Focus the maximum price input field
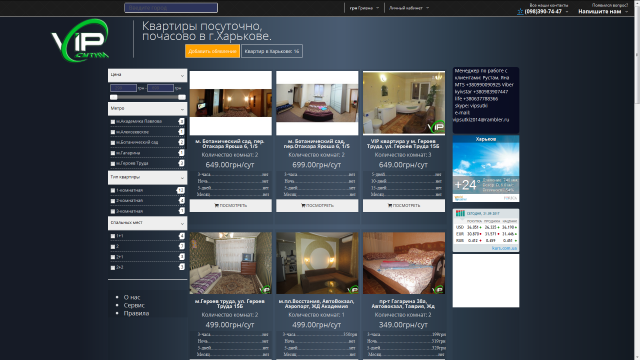640x360 pixels. (160, 88)
